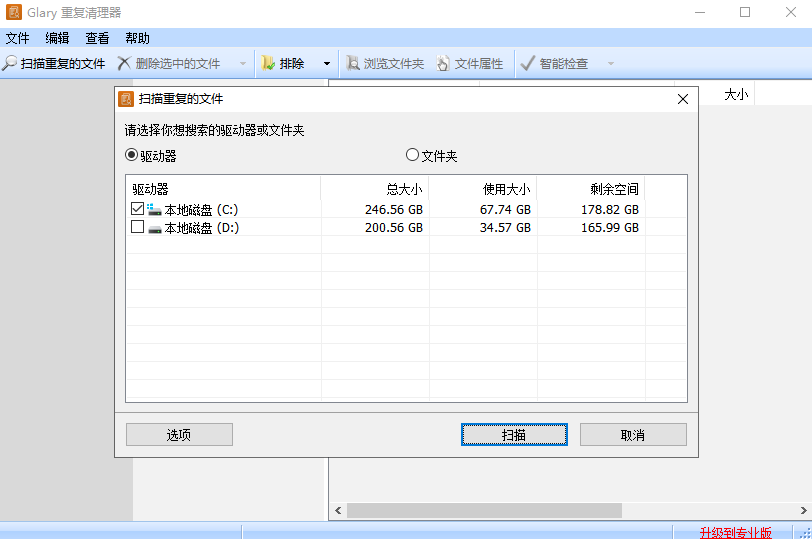Click the 大小 column header in main window
Image resolution: width=812 pixels, height=539 pixels.
[736, 94]
